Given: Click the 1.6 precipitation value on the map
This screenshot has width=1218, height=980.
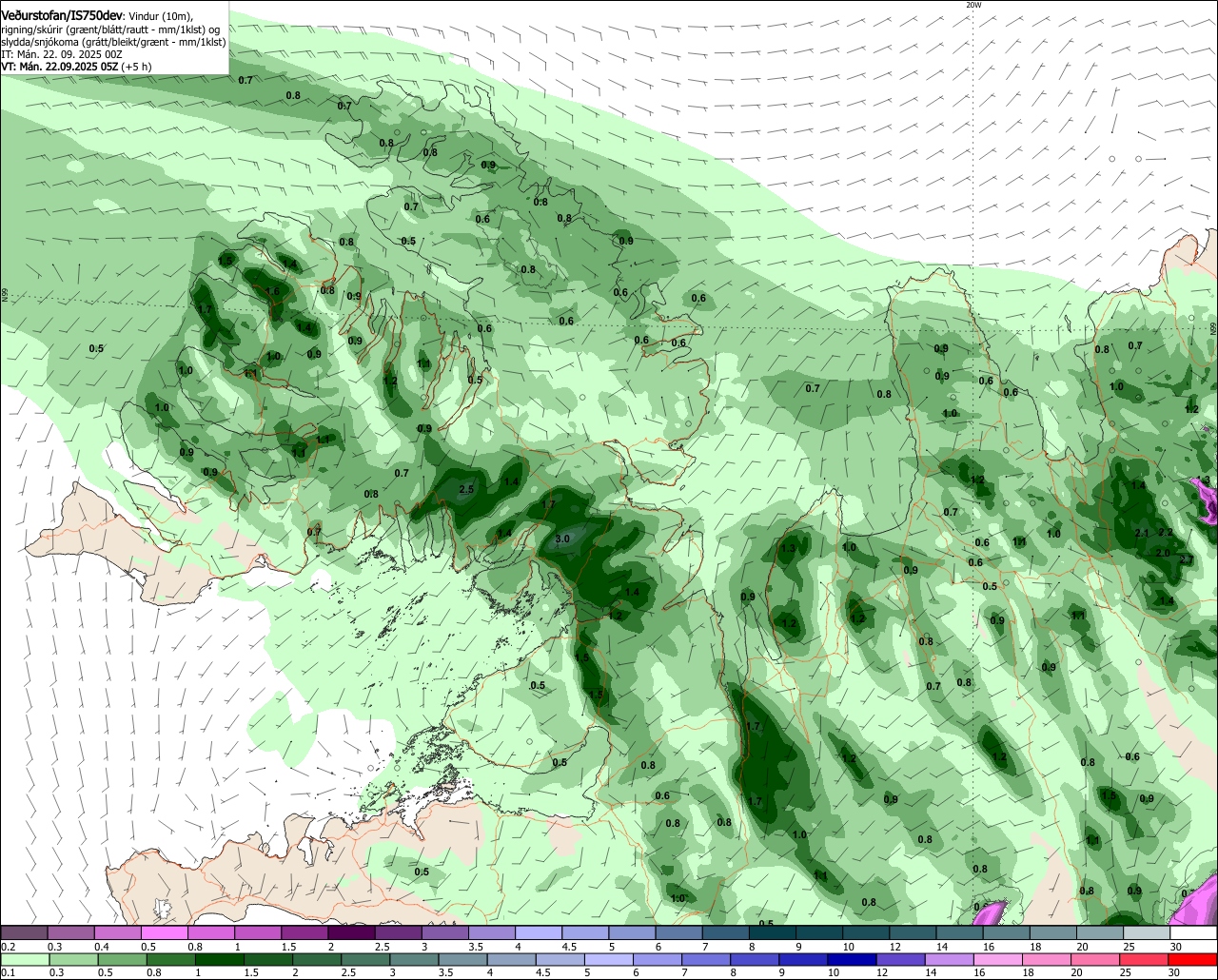Looking at the screenshot, I should pos(273,291).
